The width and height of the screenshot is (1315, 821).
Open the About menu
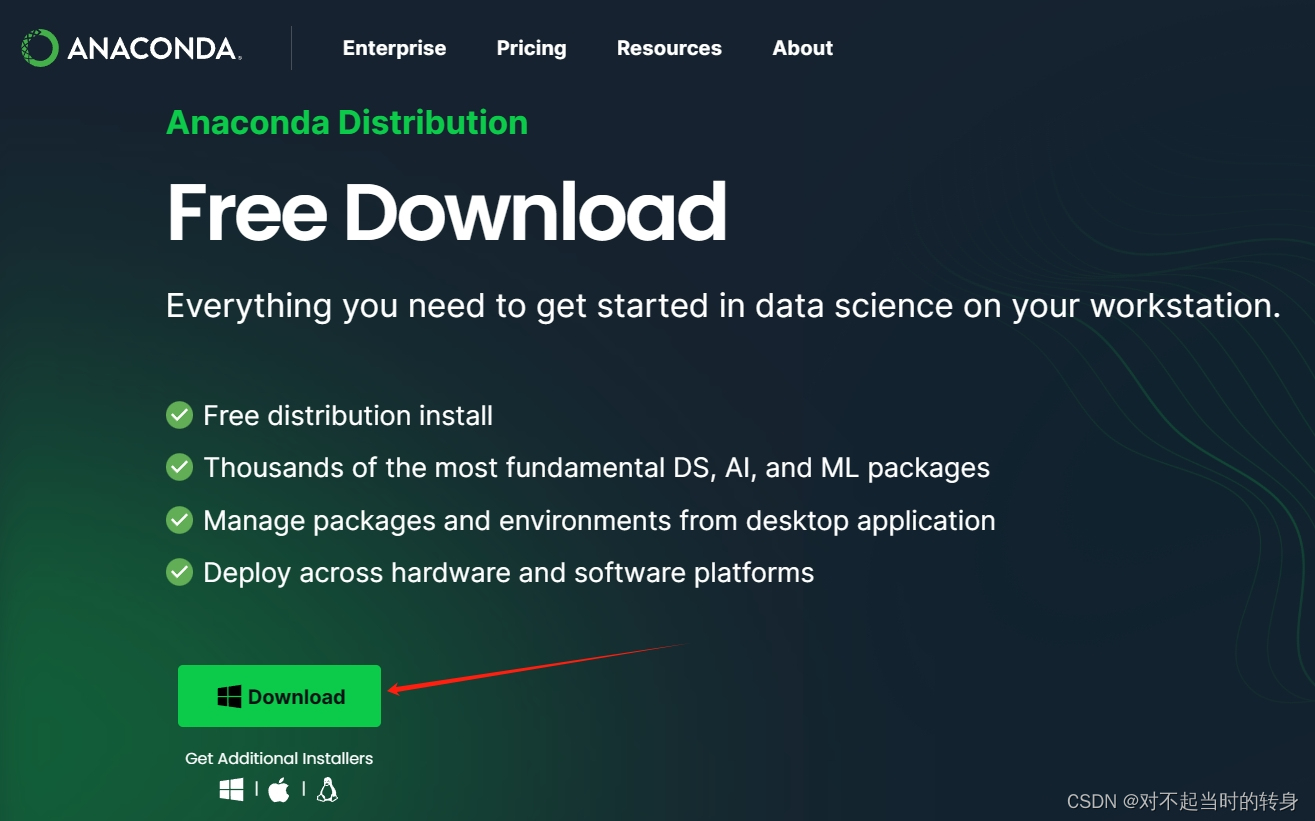point(802,48)
